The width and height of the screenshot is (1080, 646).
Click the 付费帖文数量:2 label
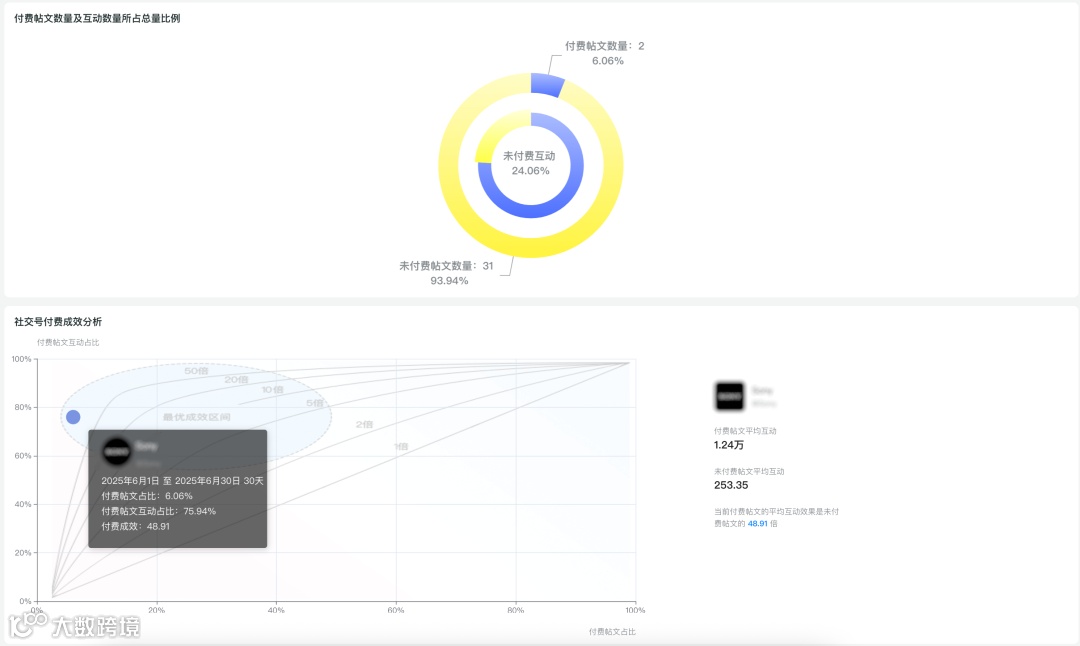[x=605, y=46]
